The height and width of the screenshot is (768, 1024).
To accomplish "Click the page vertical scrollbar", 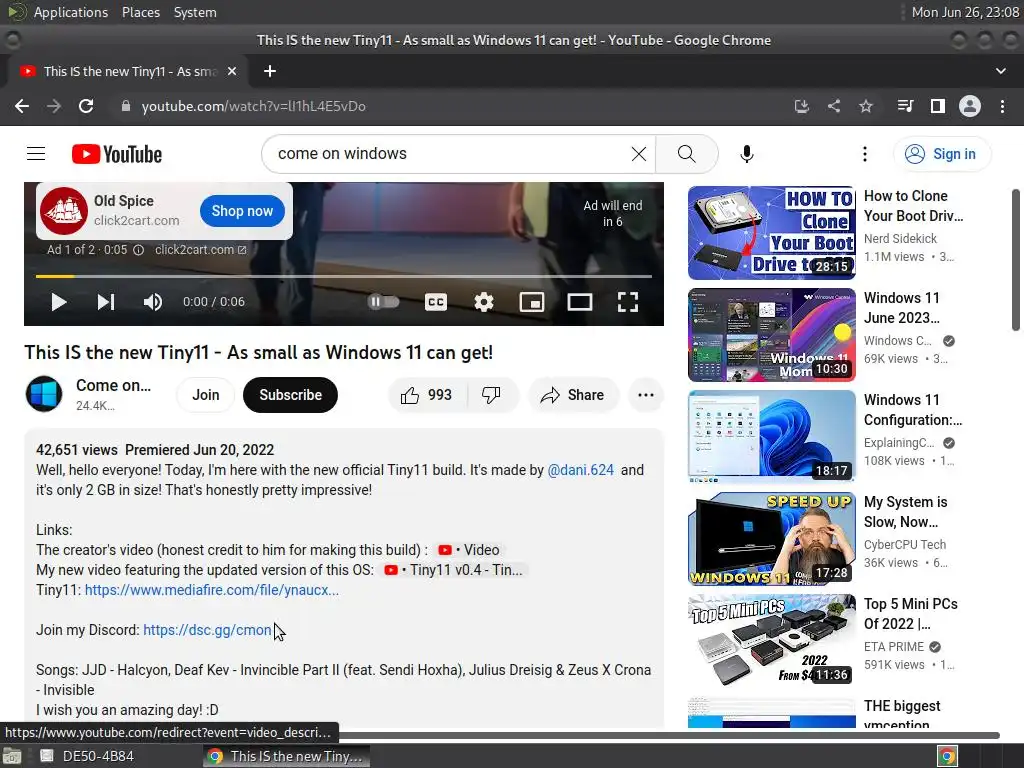I will tap(1016, 260).
